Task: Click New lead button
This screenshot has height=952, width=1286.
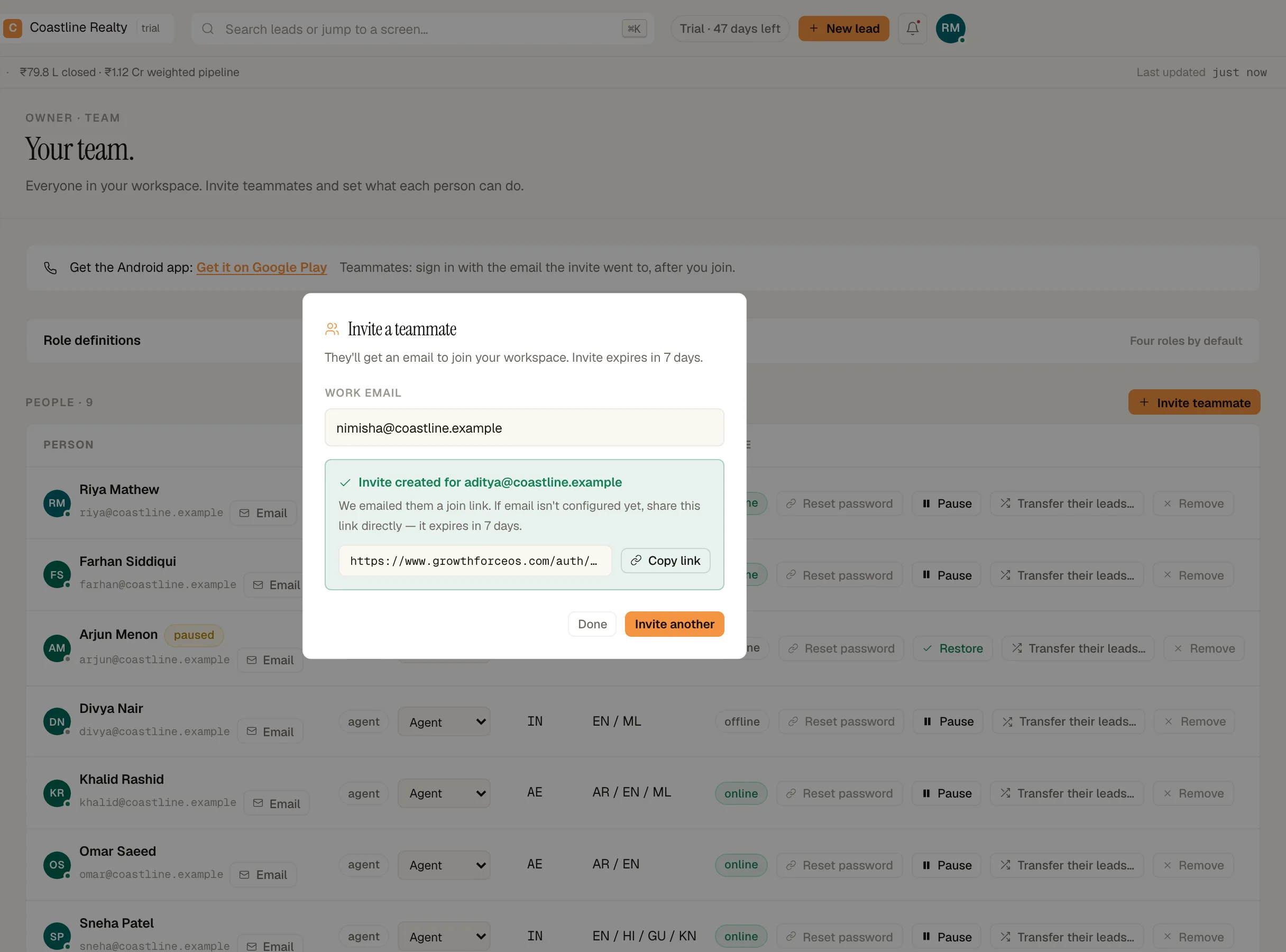Action: [x=843, y=28]
